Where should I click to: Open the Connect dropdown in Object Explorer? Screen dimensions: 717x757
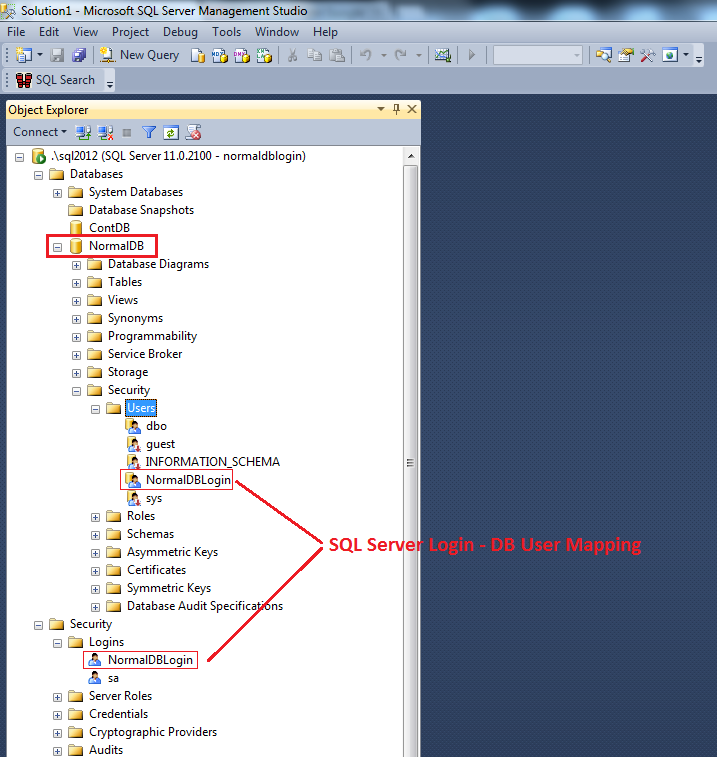40,132
